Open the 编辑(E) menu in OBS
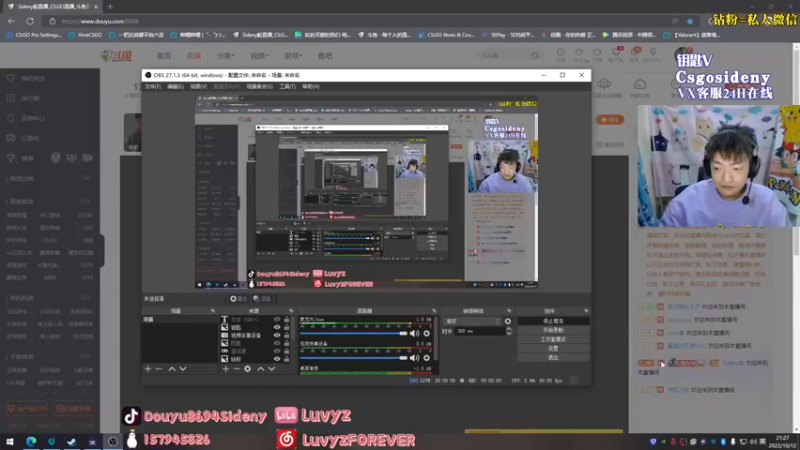The width and height of the screenshot is (800, 450). [x=175, y=87]
